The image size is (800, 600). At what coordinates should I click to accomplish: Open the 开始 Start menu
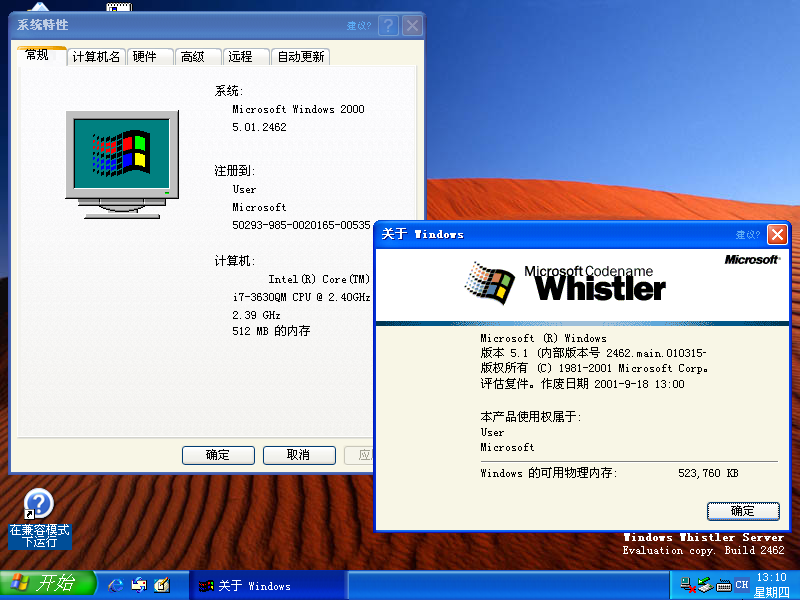47,583
